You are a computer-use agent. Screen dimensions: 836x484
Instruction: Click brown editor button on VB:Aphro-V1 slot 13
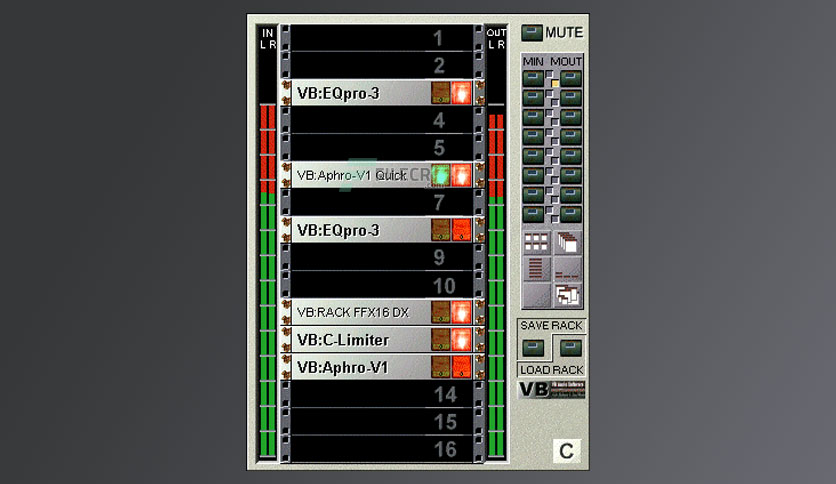click(440, 367)
